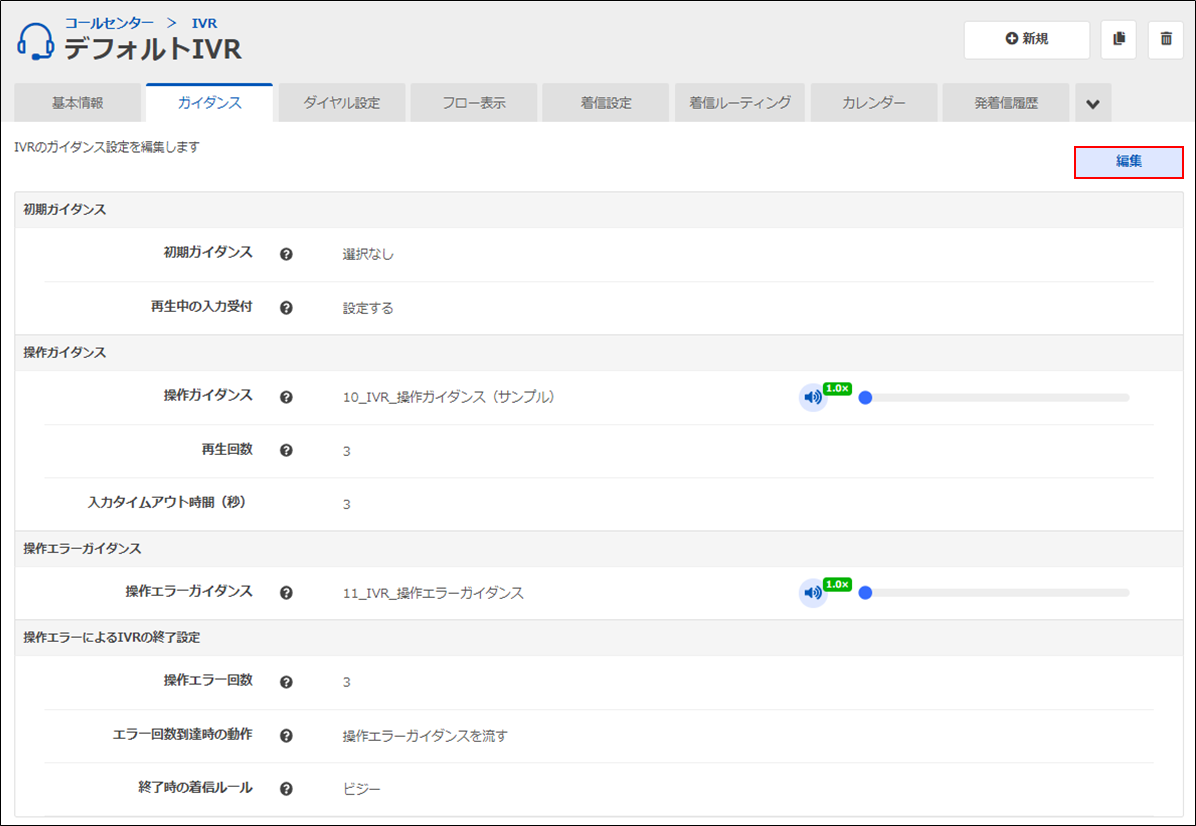Click the trash delete icon
Image resolution: width=1196 pixels, height=826 pixels.
point(1165,39)
